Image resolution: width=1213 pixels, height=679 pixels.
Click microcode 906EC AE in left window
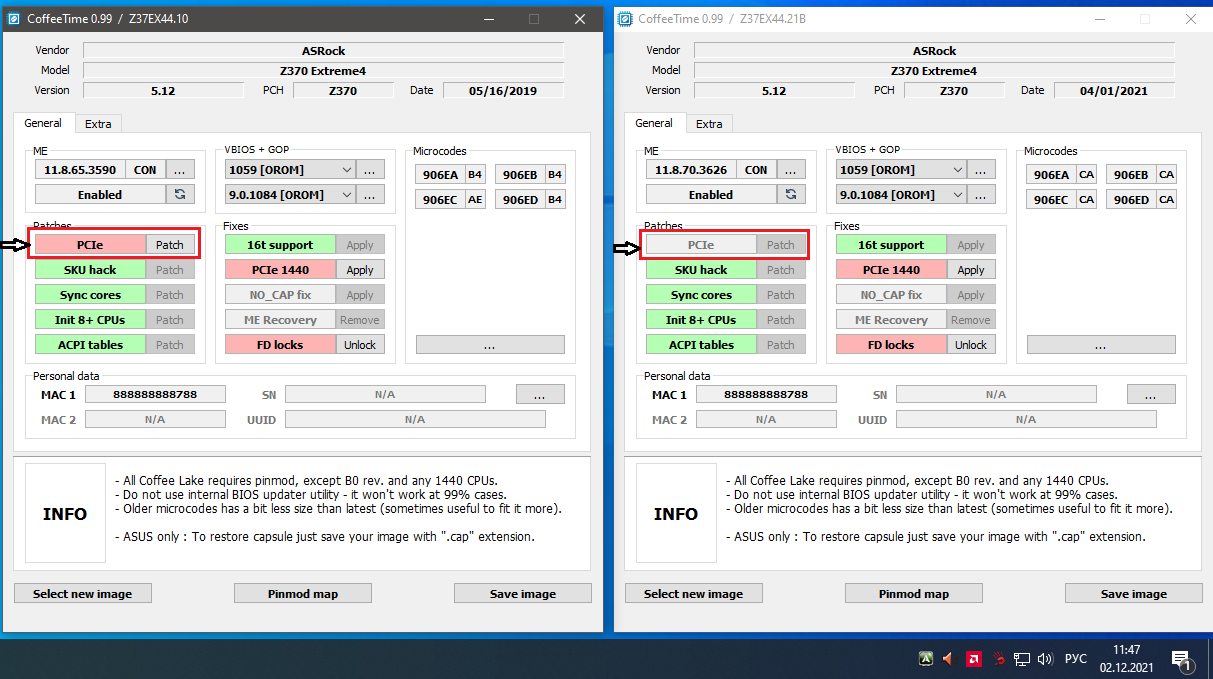pyautogui.click(x=450, y=200)
